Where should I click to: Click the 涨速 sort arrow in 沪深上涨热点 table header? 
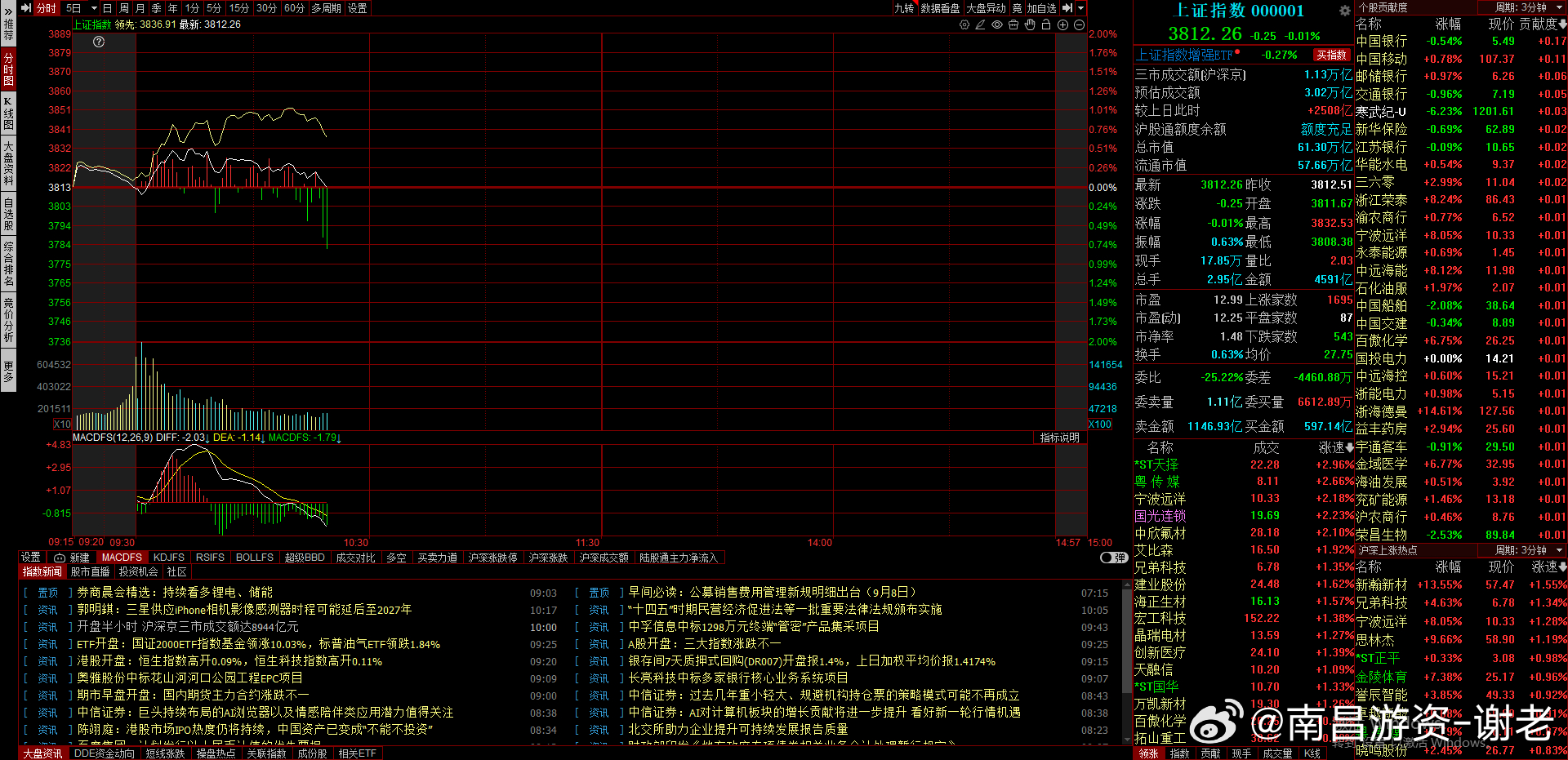tap(1562, 567)
